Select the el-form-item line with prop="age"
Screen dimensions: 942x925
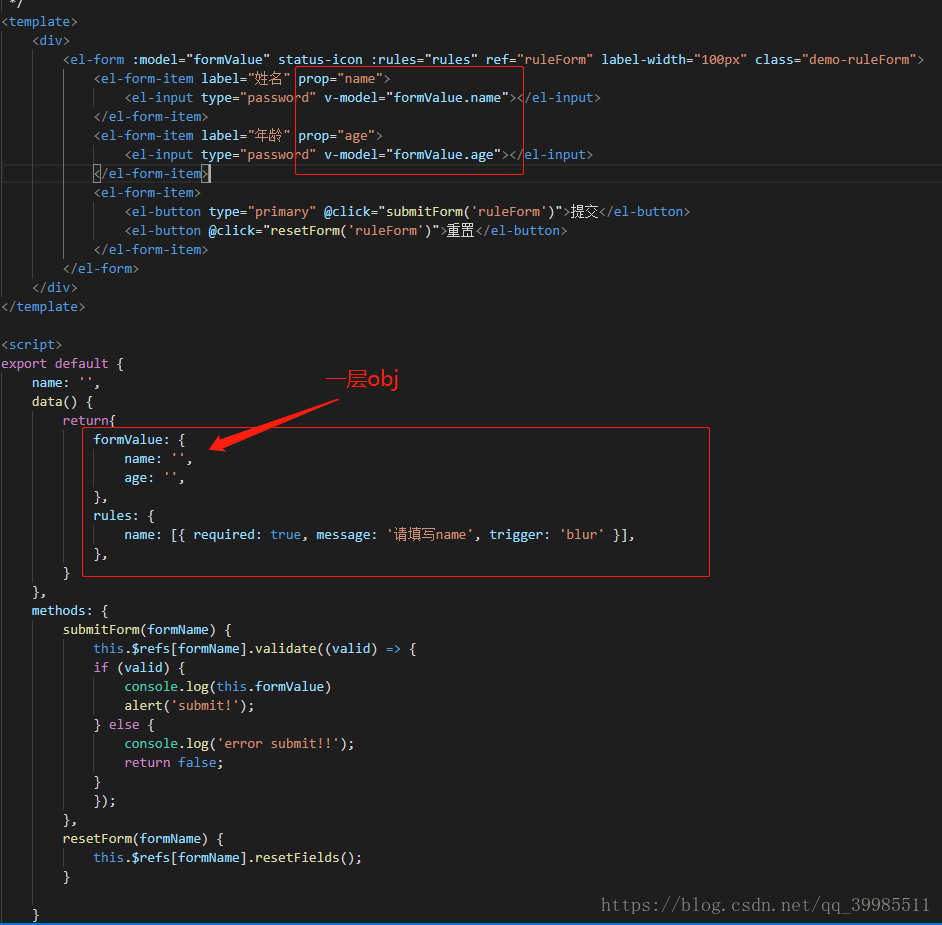pyautogui.click(x=238, y=136)
